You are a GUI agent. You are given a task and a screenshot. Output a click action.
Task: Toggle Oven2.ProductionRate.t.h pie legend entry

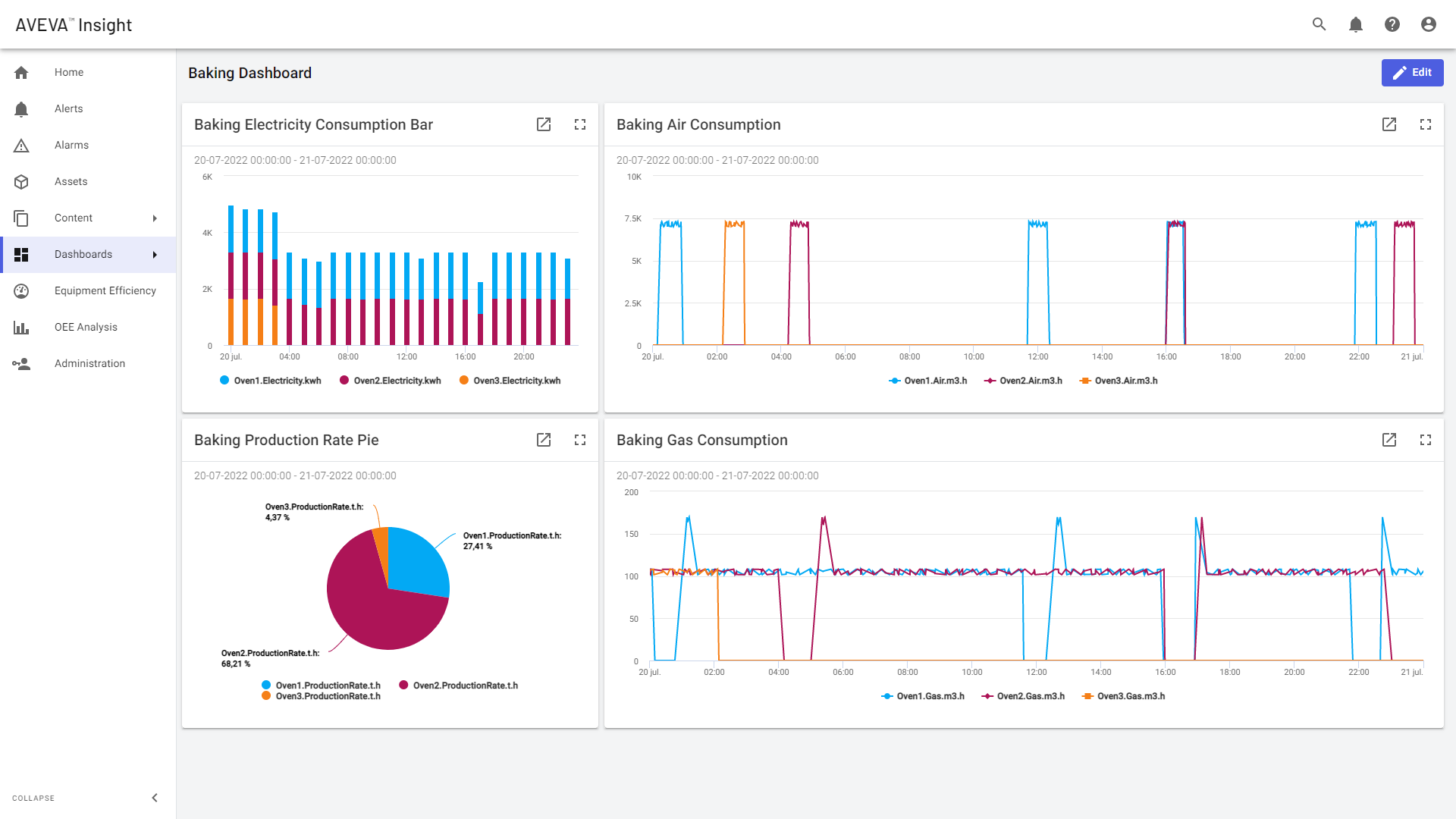coord(459,686)
